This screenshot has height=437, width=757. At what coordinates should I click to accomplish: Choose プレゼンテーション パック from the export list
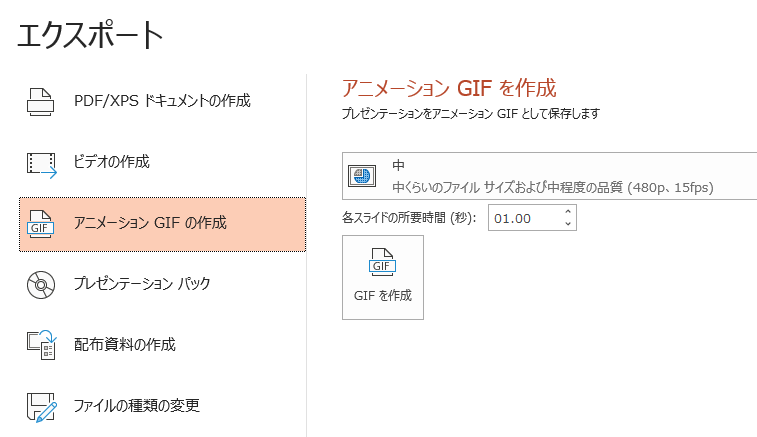coord(142,284)
